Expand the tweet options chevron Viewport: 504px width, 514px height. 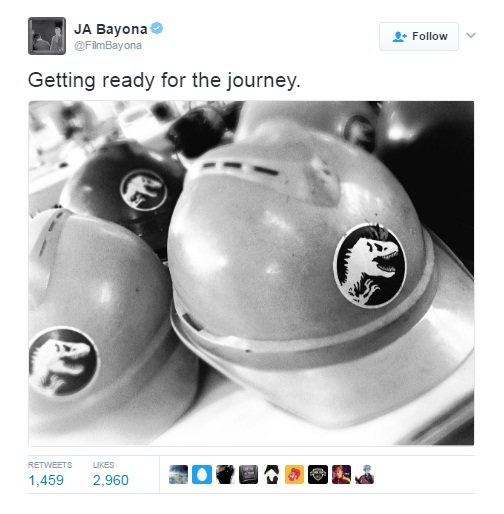[471, 35]
